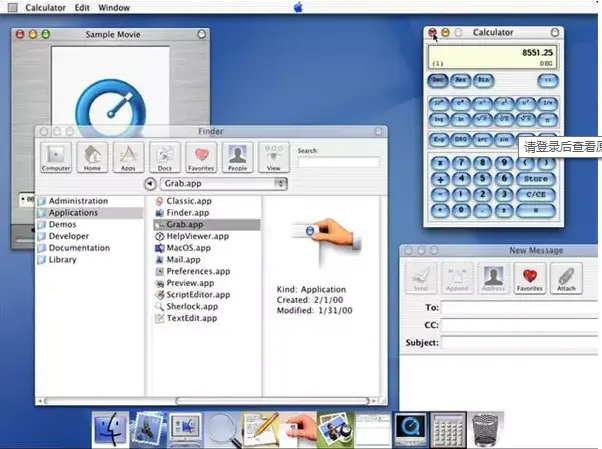Image resolution: width=602 pixels, height=449 pixels.
Task: Click the Store button in Calculator
Action: [536, 179]
